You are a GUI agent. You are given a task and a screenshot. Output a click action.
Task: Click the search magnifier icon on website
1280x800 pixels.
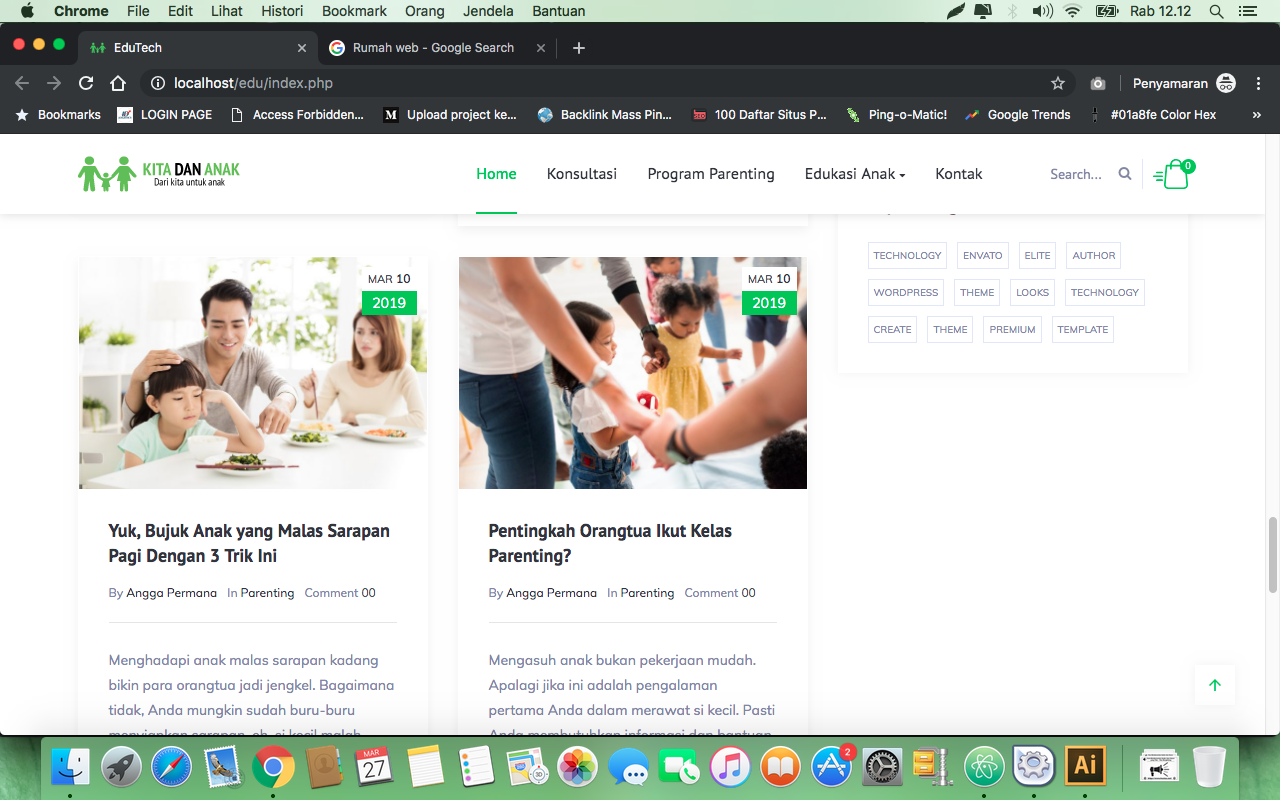[x=1125, y=174]
